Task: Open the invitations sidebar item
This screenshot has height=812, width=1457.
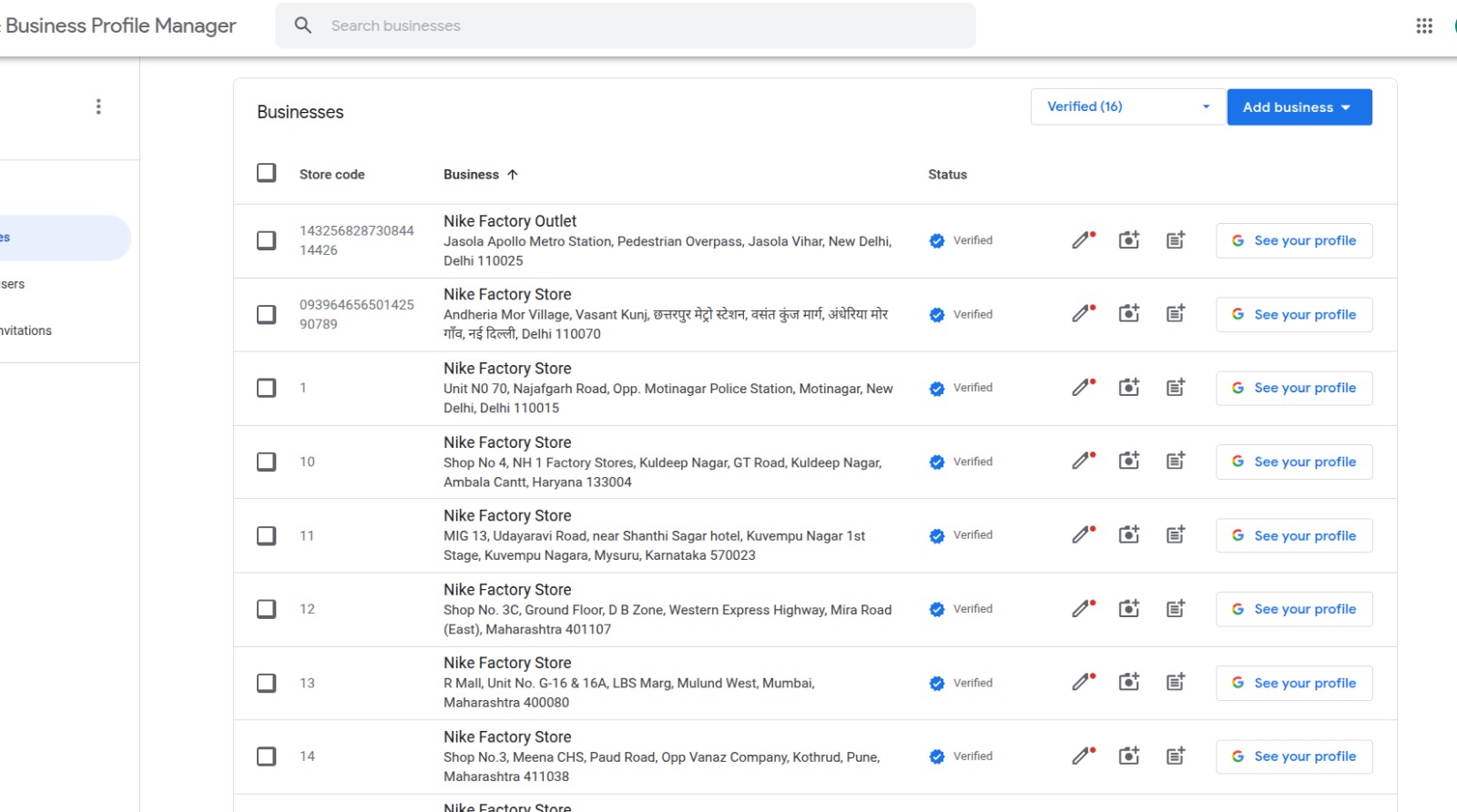Action: [27, 330]
